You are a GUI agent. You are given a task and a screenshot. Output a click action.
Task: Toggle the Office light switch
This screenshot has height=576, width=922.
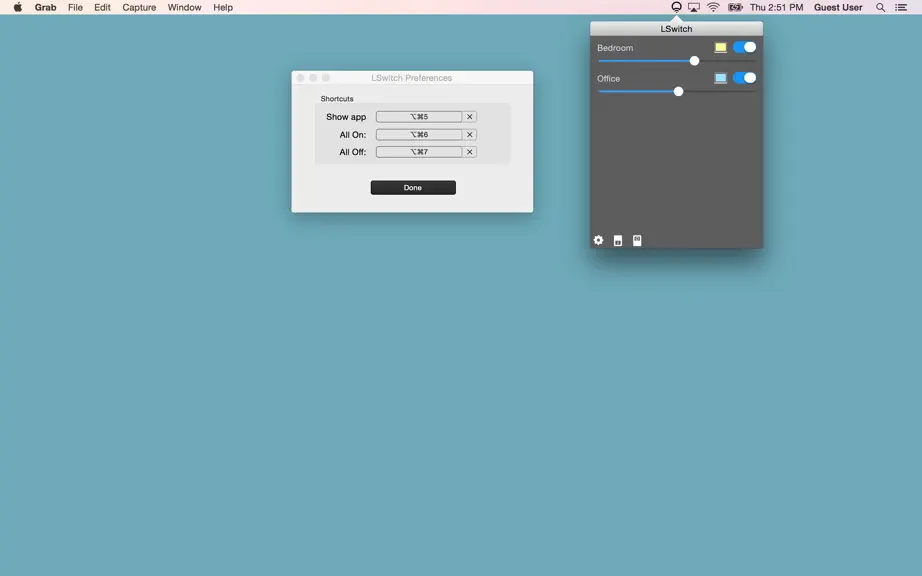pyautogui.click(x=744, y=78)
